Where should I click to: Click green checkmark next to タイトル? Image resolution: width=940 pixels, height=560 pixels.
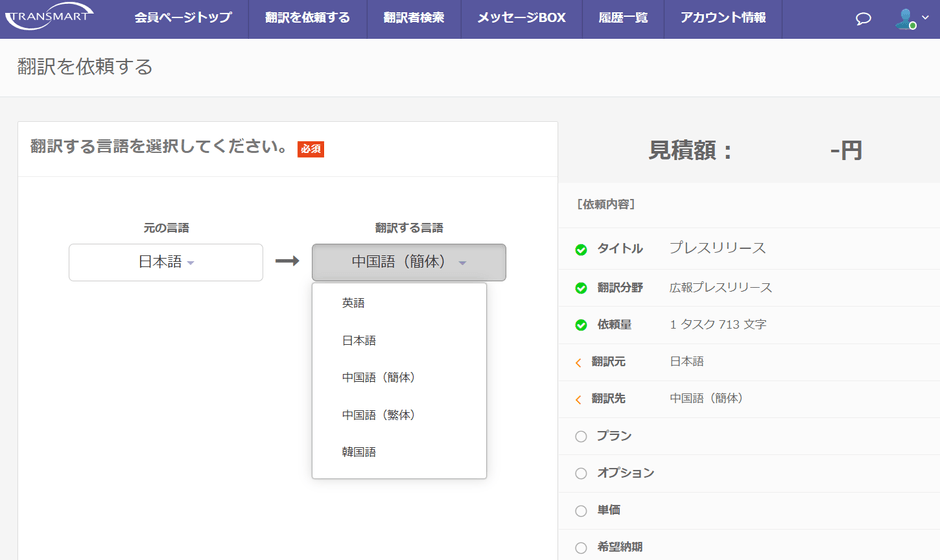coord(581,250)
